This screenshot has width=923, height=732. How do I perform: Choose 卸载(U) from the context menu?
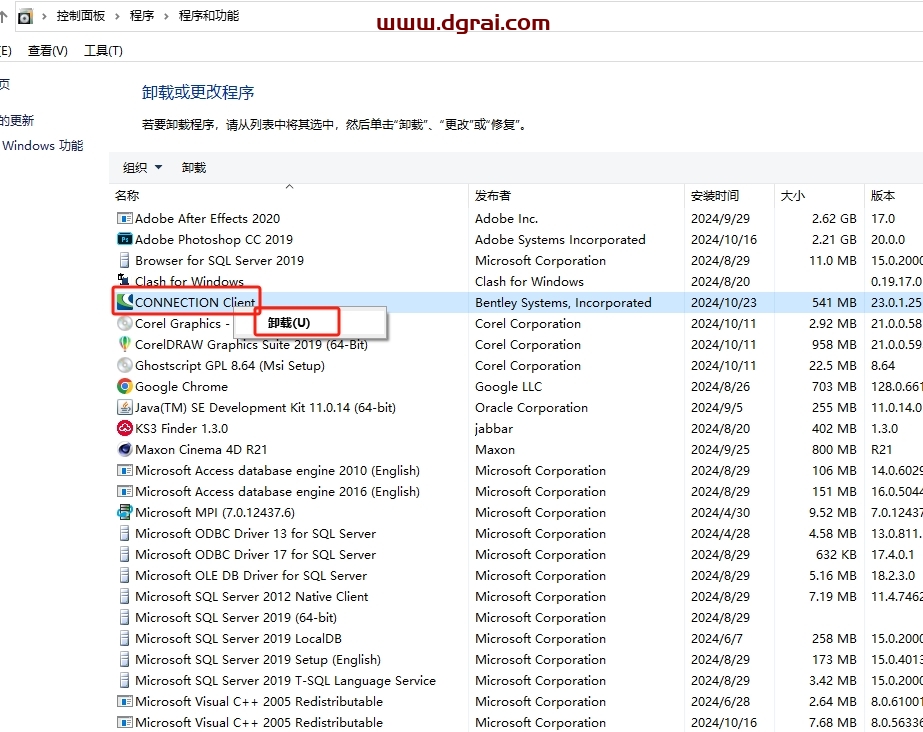pyautogui.click(x=289, y=322)
